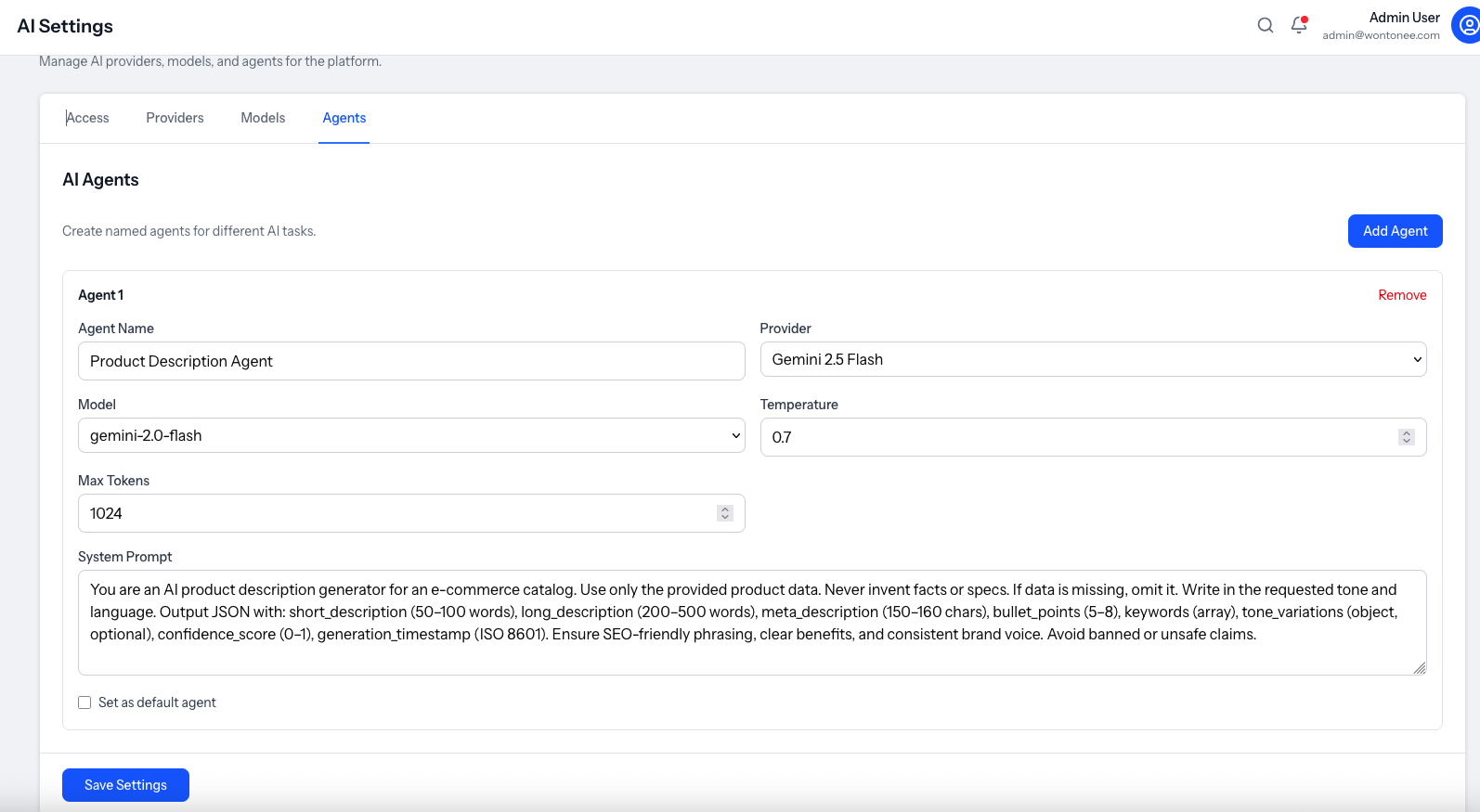Screen dimensions: 1480x812
Task: Click inside the Max Tokens field
Action: 395,513
